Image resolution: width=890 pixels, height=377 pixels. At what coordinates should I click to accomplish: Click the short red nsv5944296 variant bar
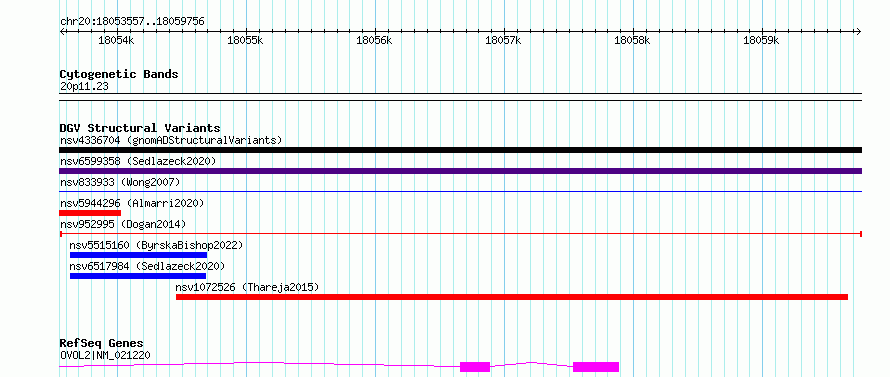click(90, 213)
